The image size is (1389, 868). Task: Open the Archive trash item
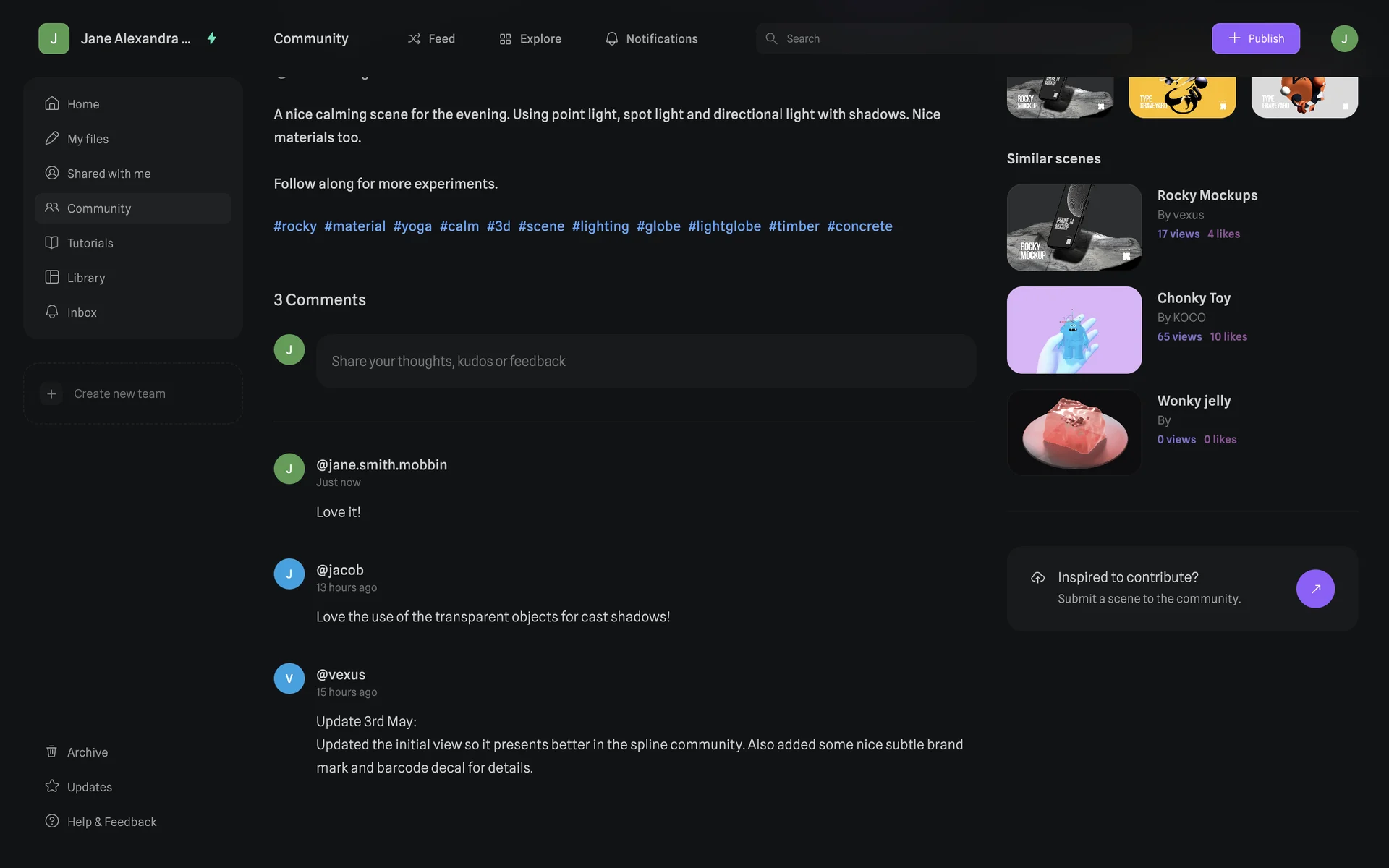pyautogui.click(x=87, y=752)
